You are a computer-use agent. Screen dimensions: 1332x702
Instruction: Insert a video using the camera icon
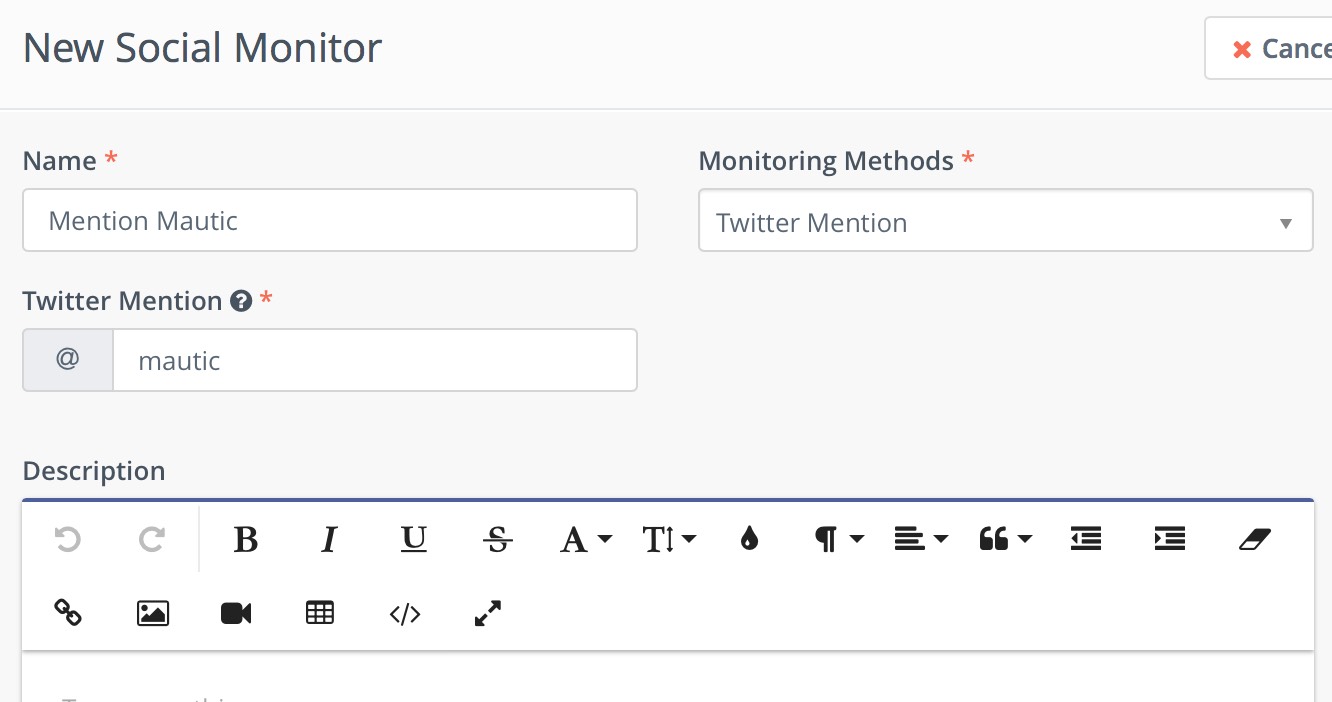236,612
